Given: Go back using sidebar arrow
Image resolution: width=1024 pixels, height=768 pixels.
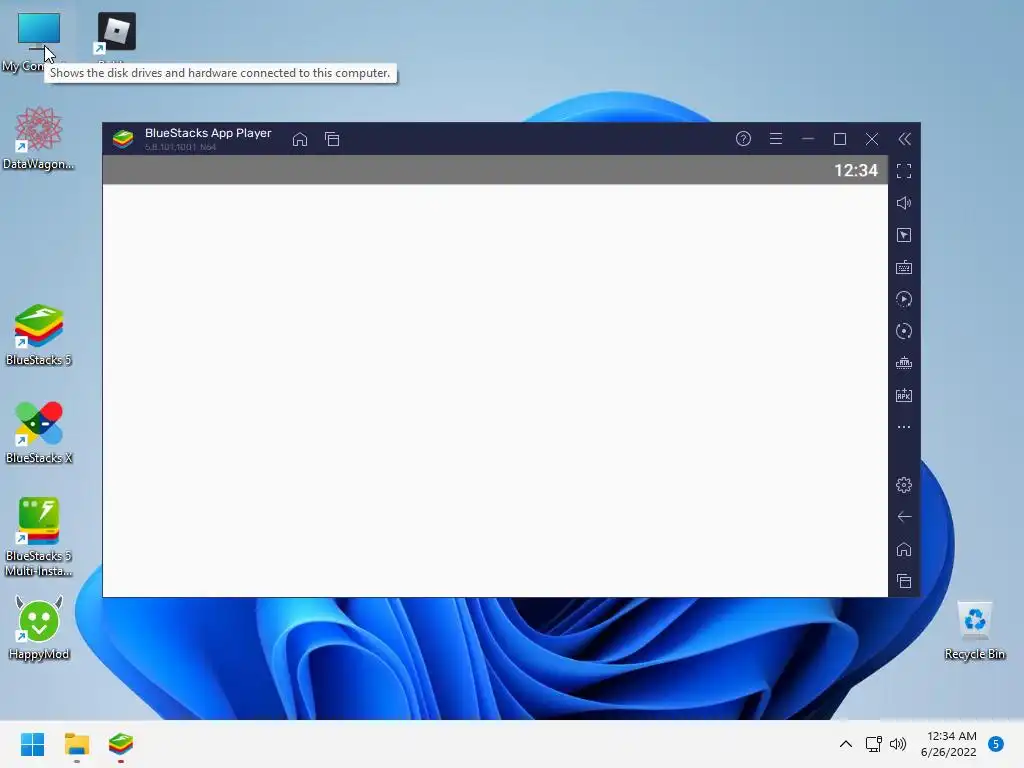Looking at the screenshot, I should tap(904, 517).
